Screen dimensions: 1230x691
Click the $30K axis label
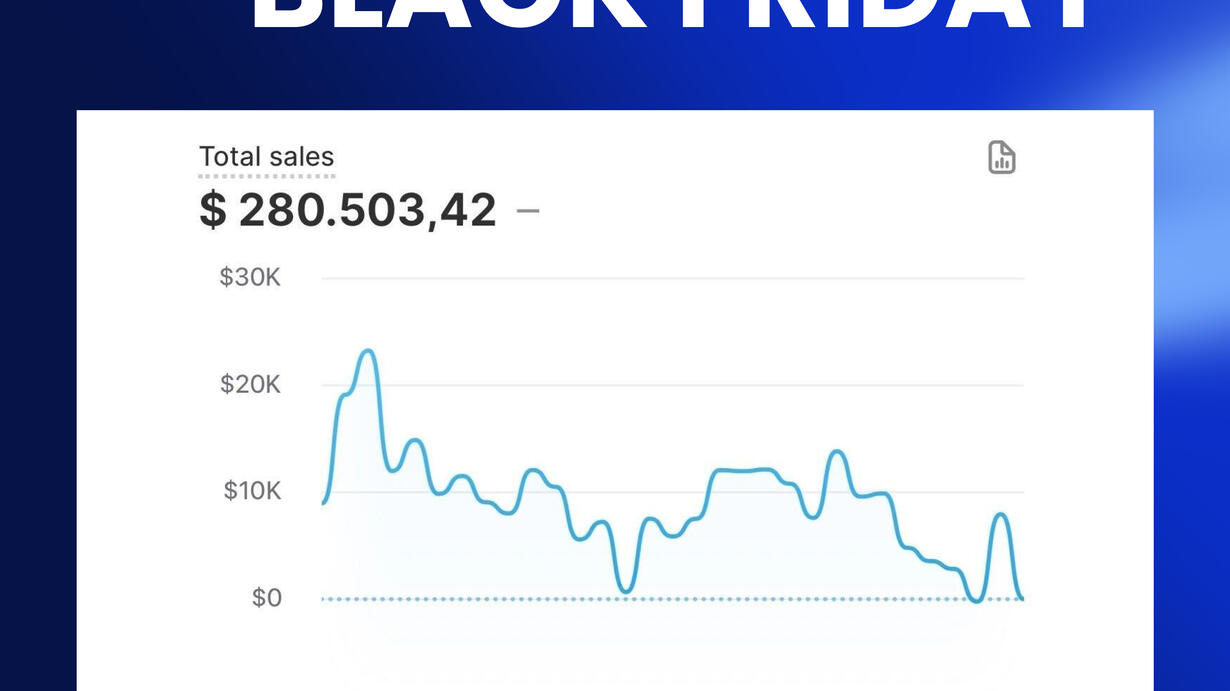pyautogui.click(x=250, y=277)
